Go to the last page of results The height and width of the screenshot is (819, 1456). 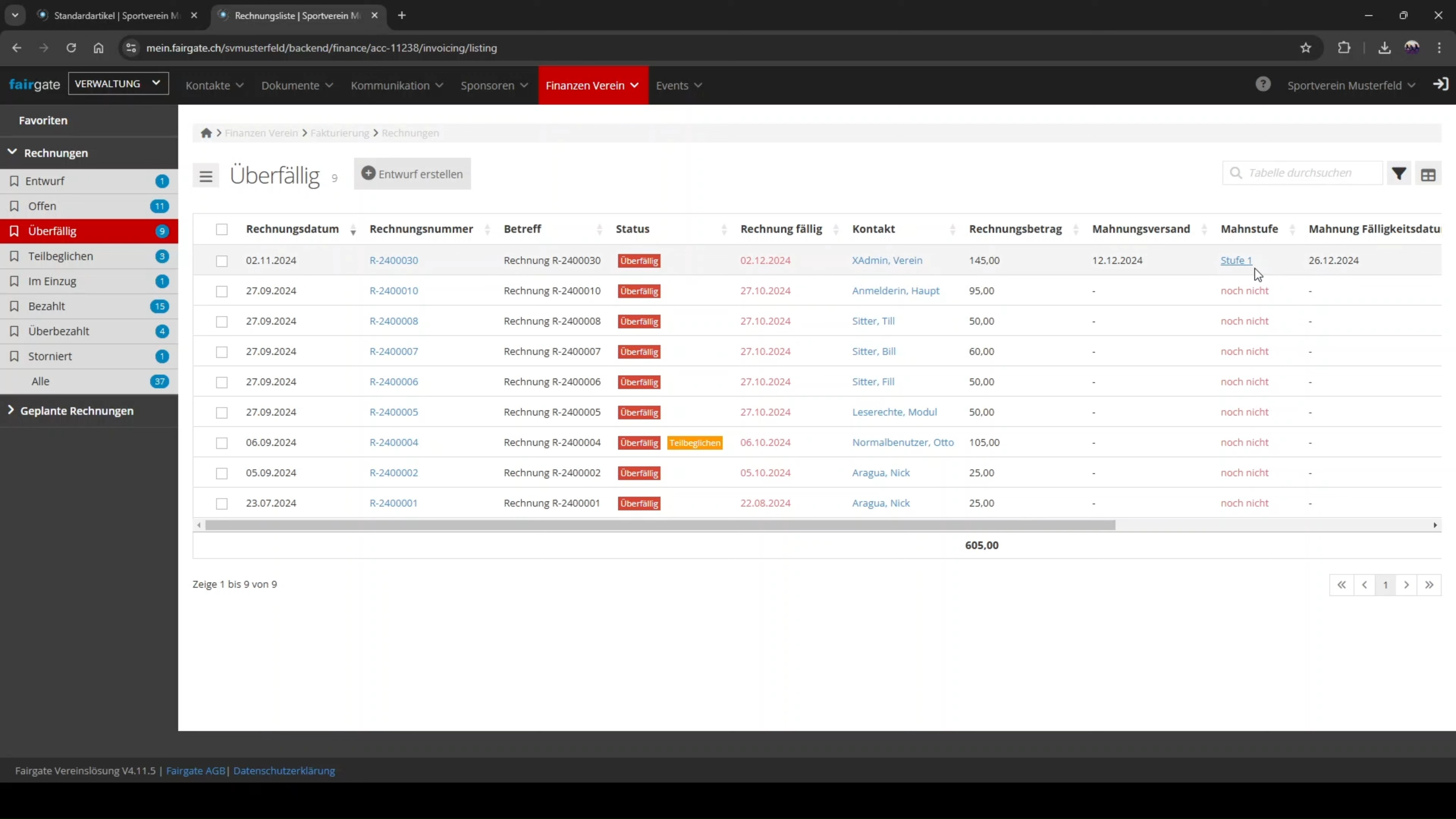pyautogui.click(x=1429, y=585)
